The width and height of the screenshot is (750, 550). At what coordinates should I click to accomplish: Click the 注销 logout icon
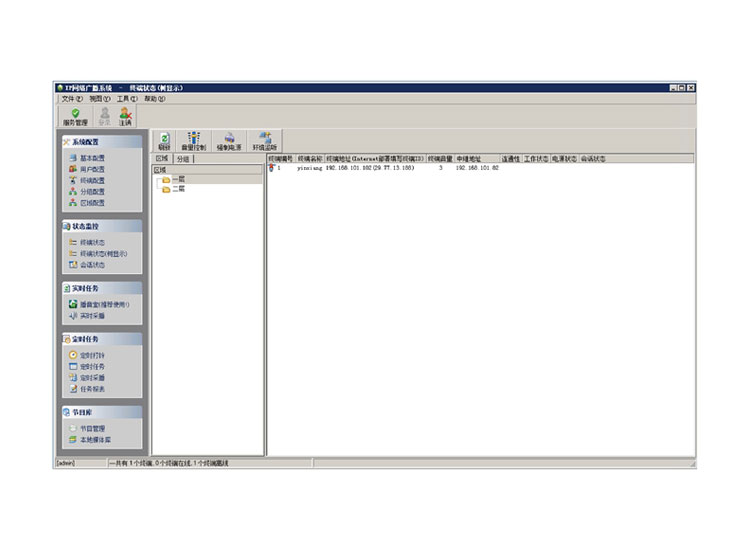click(x=125, y=116)
